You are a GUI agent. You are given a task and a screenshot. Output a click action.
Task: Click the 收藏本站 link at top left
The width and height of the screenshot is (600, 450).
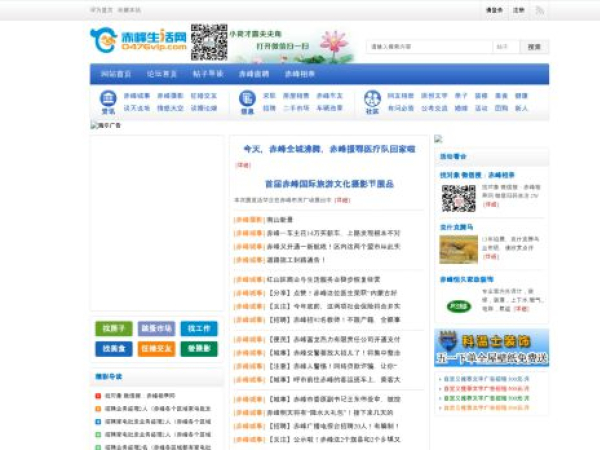129,10
